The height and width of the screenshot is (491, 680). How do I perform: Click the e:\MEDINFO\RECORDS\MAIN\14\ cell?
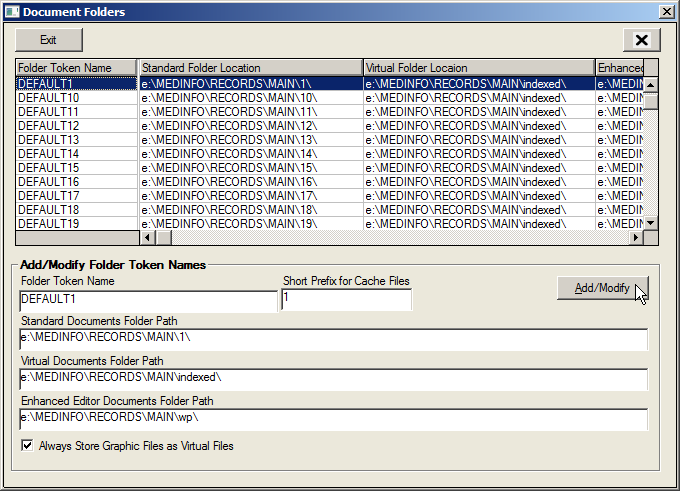pos(251,154)
